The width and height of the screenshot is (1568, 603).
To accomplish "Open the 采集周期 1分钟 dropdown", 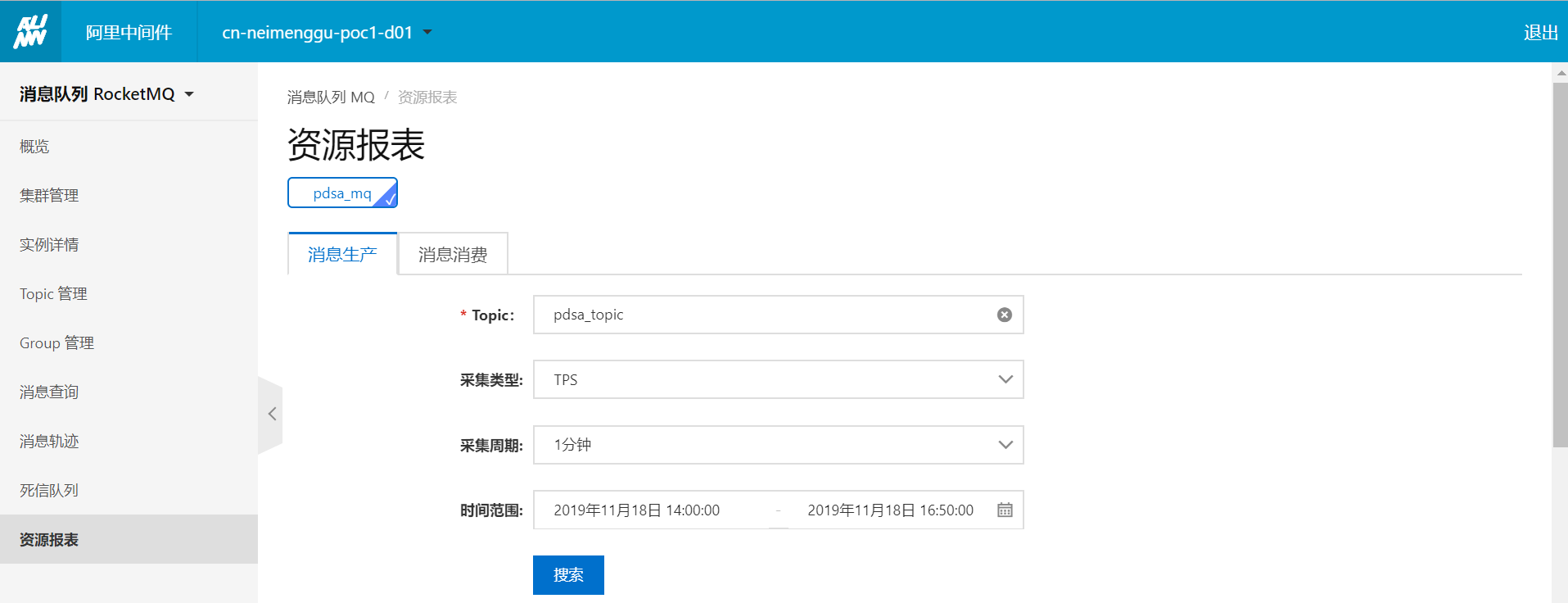I will (778, 445).
